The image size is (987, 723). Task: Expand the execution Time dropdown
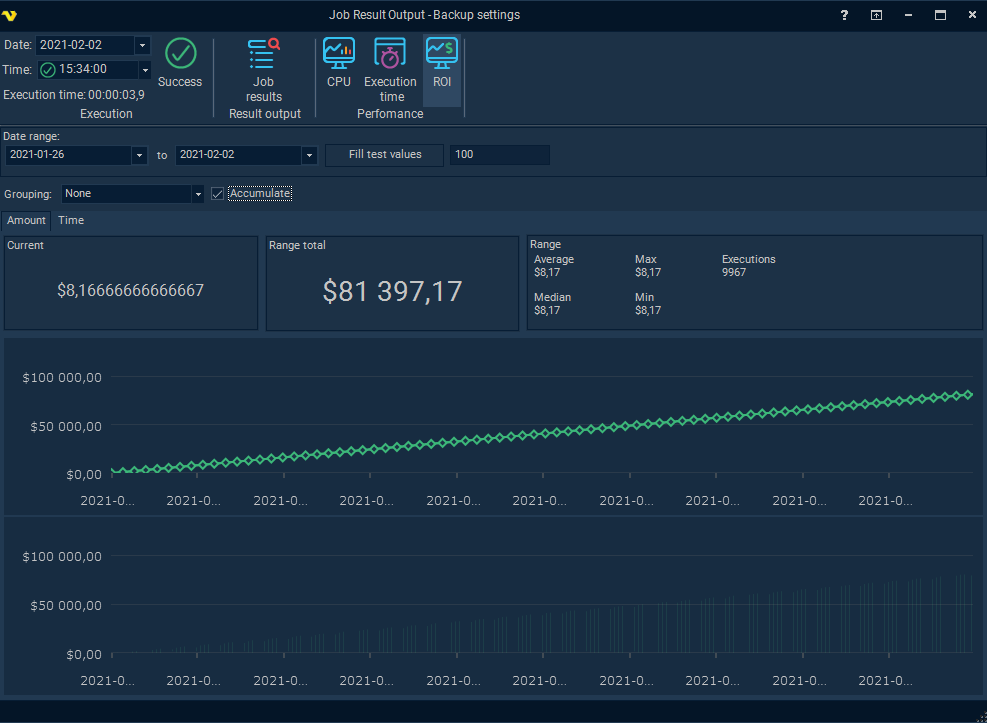point(144,70)
